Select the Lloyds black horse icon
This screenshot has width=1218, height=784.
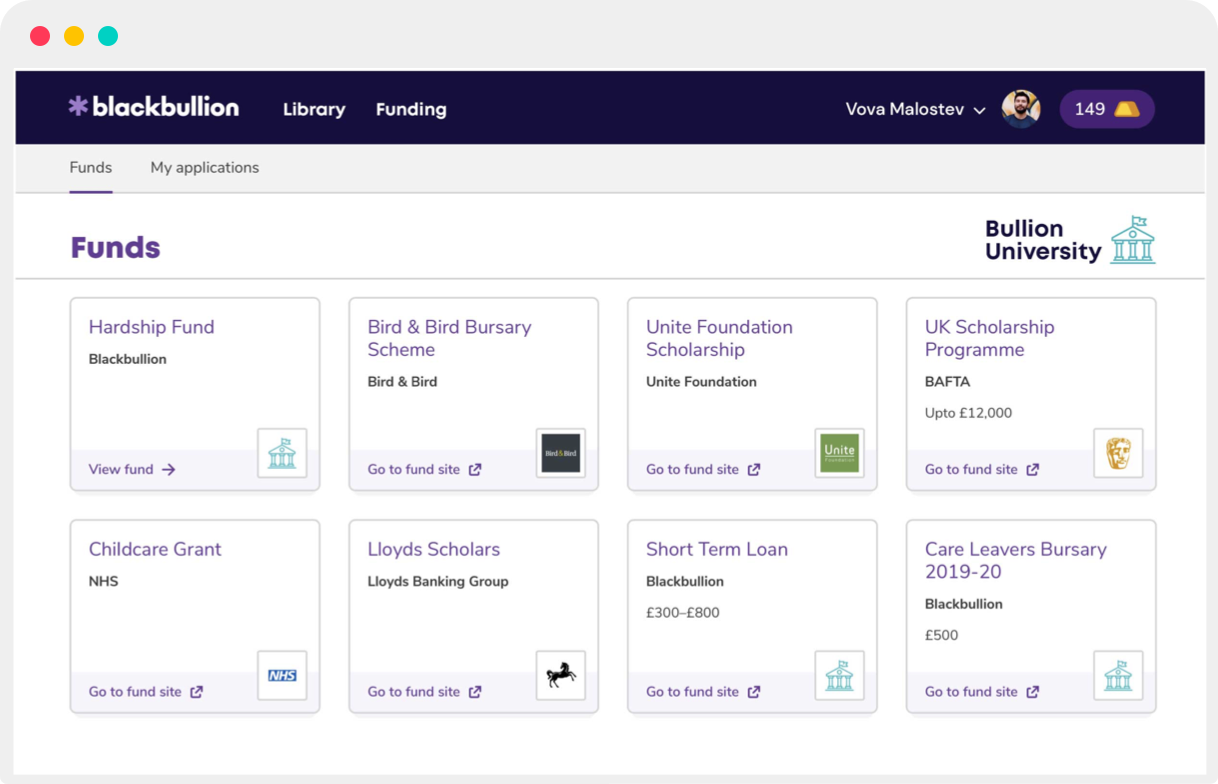pyautogui.click(x=560, y=675)
